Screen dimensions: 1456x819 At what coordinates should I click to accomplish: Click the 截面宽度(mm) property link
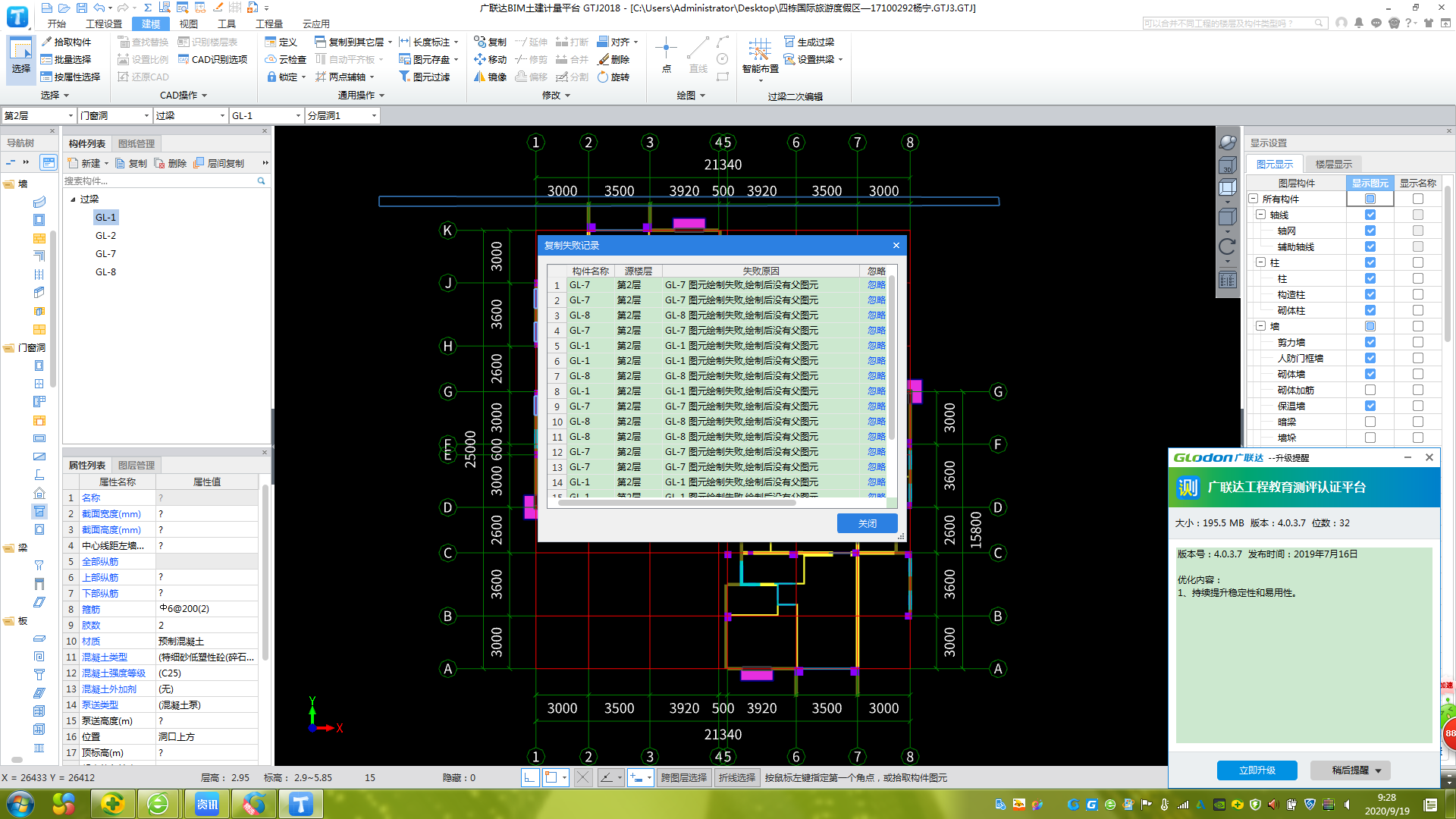111,514
